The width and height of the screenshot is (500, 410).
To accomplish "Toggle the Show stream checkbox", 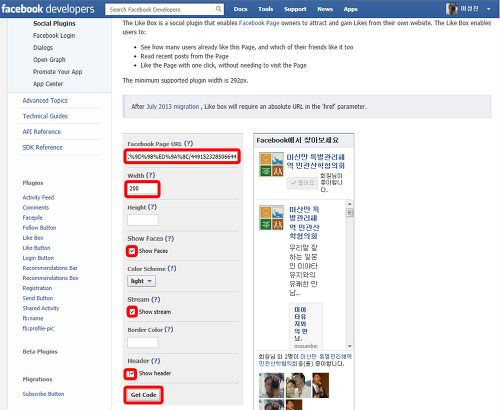I will click(x=132, y=312).
